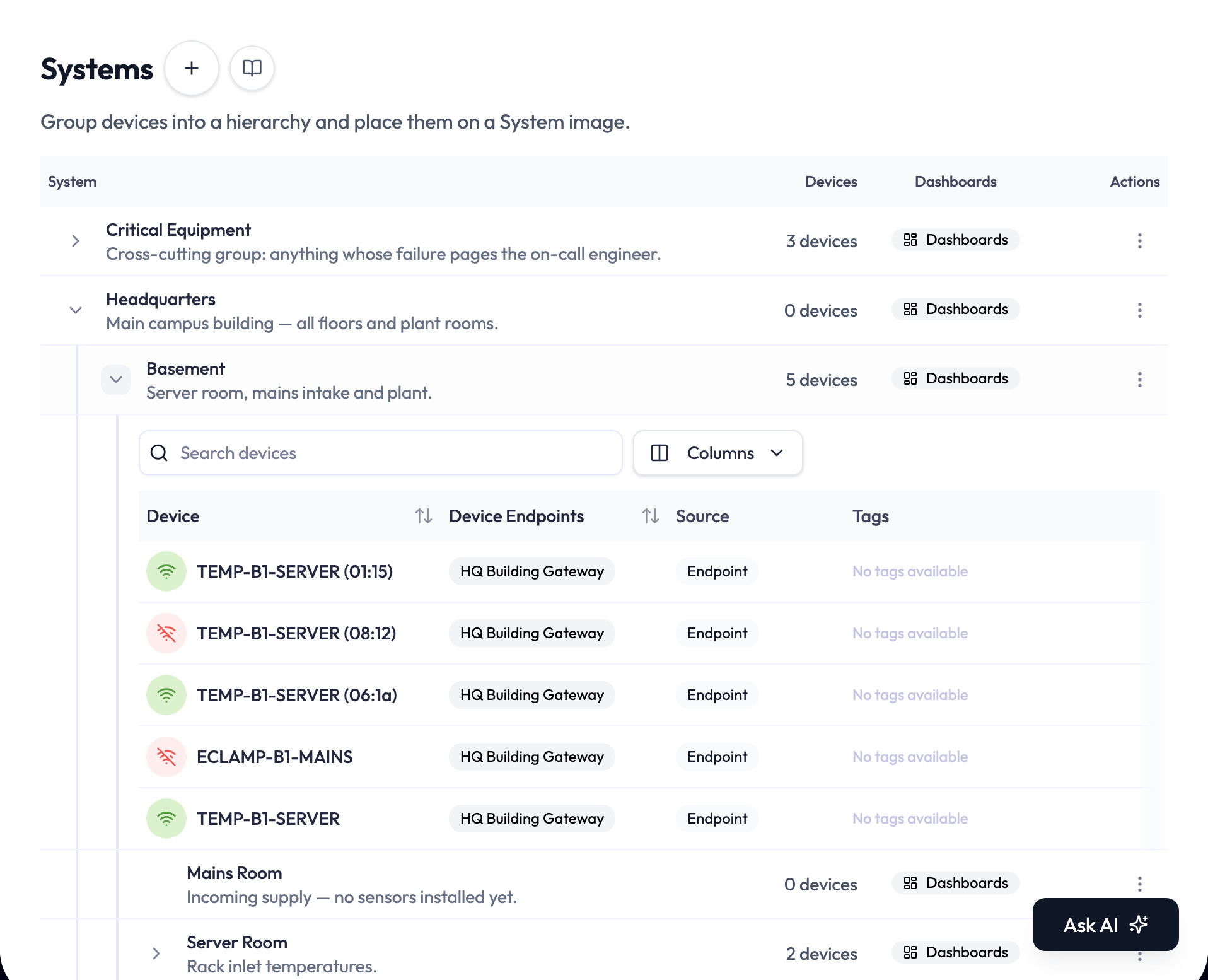This screenshot has width=1208, height=980.
Task: Expand the Critical Equipment system row
Action: (x=76, y=241)
